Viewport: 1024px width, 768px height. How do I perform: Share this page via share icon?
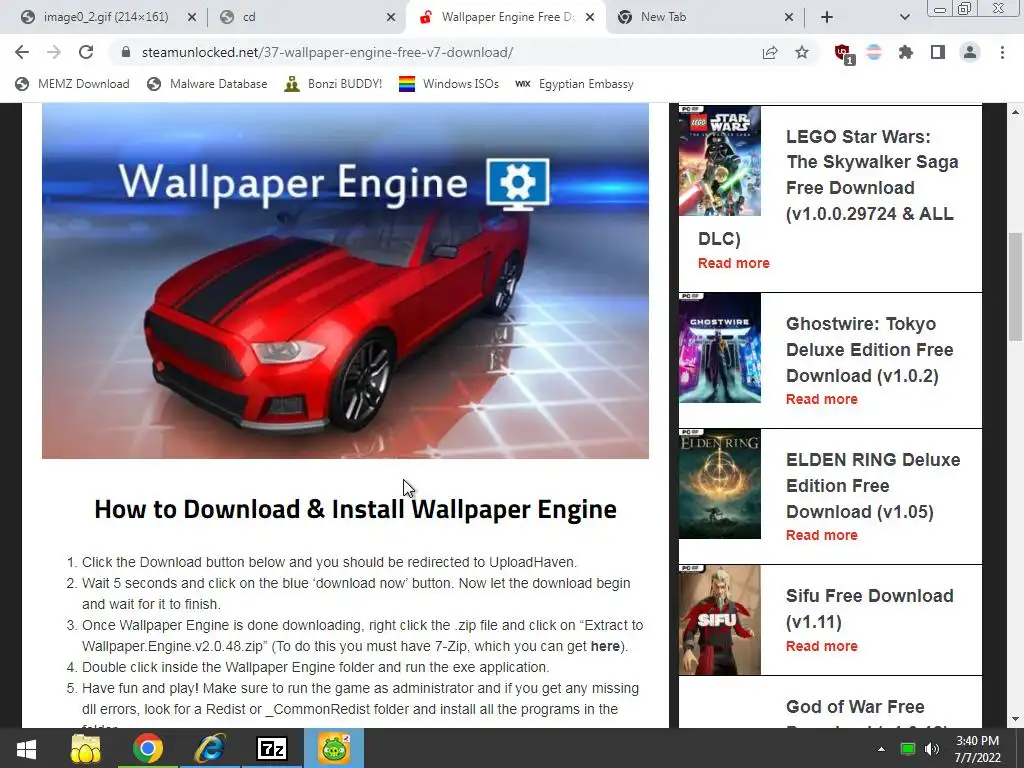pyautogui.click(x=770, y=52)
